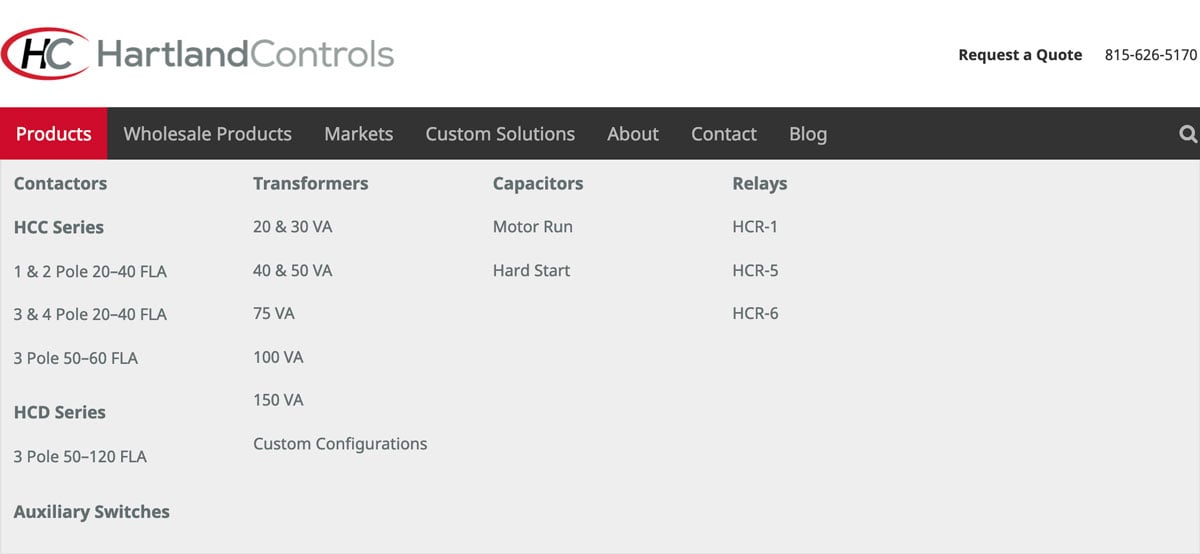
Task: Visit the Blog section
Action: tap(808, 134)
